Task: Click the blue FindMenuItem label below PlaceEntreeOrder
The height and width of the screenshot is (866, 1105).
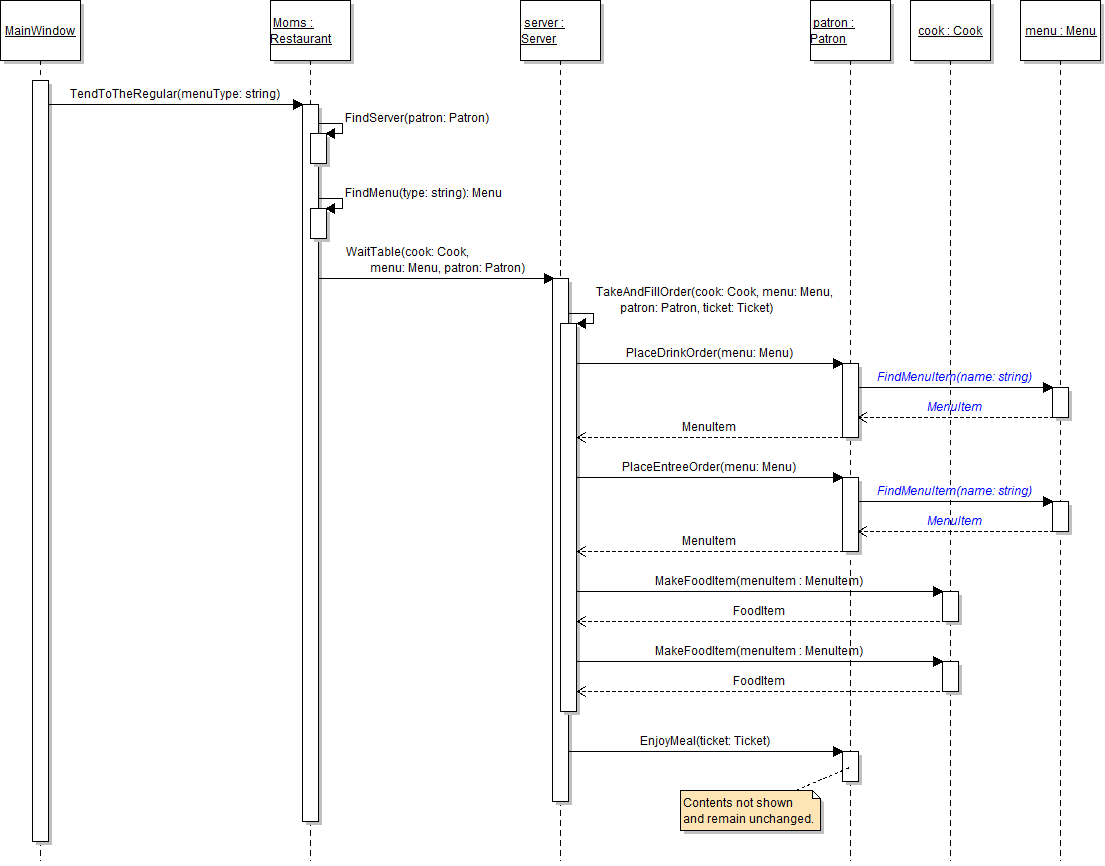Action: point(954,491)
